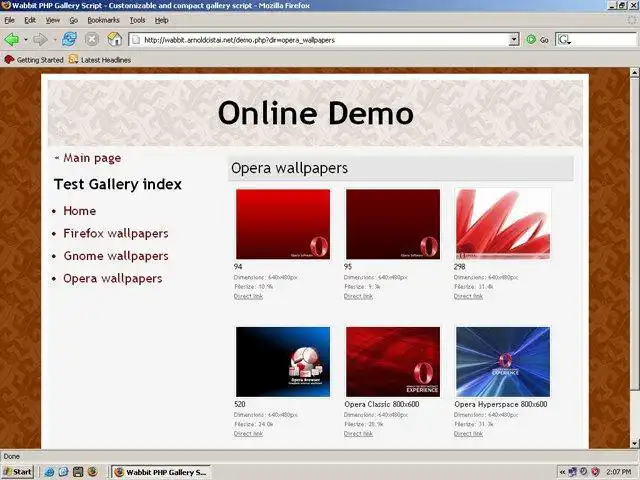Go to the Home page icon

tap(115, 39)
